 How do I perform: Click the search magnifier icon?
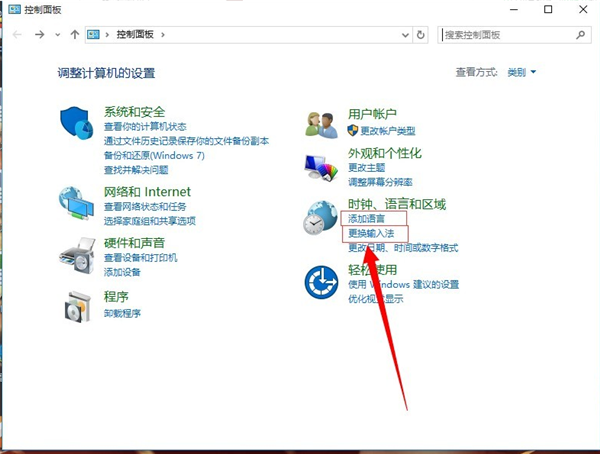pyautogui.click(x=580, y=35)
